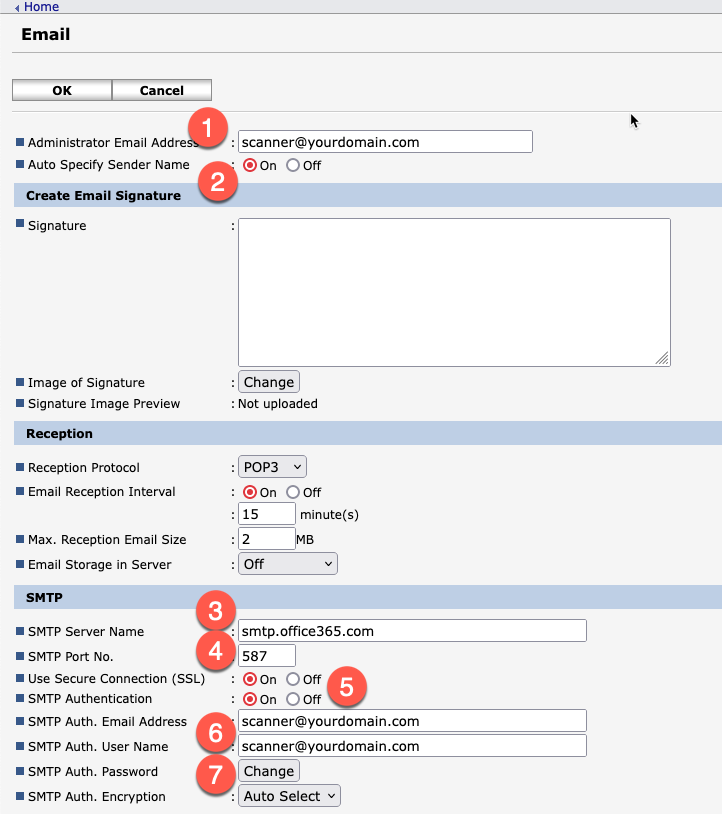This screenshot has width=722, height=814.
Task: Turn SMTP Authentication On
Action: [x=250, y=699]
